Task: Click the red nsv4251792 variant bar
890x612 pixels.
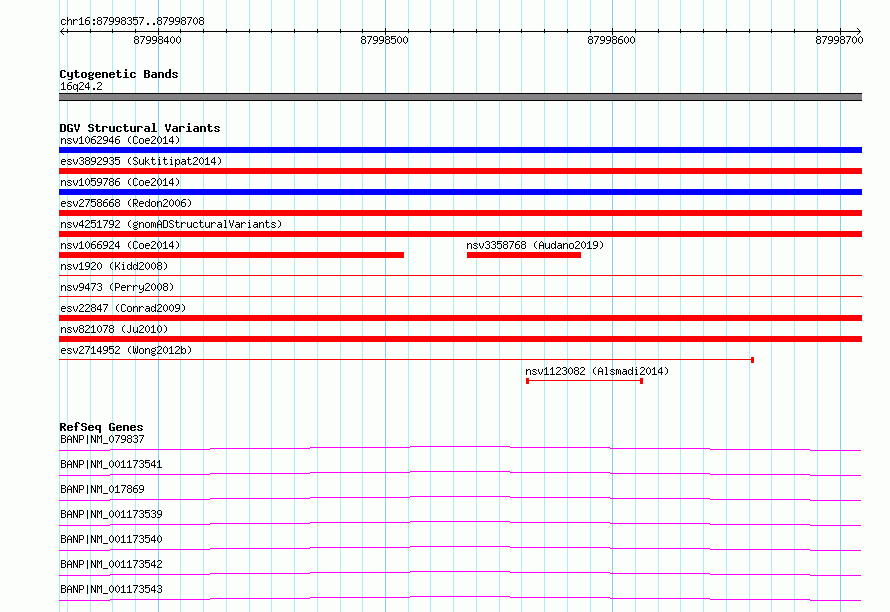Action: [x=460, y=234]
